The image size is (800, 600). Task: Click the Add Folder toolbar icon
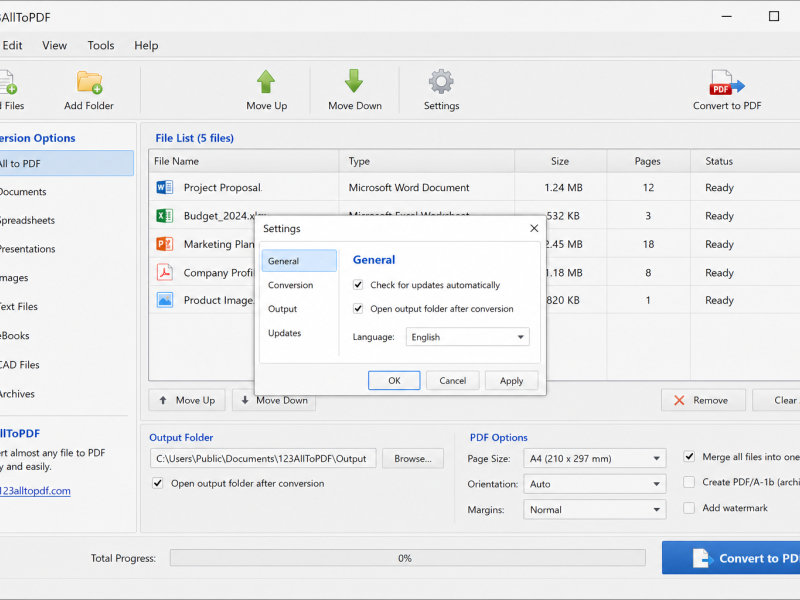[x=89, y=82]
